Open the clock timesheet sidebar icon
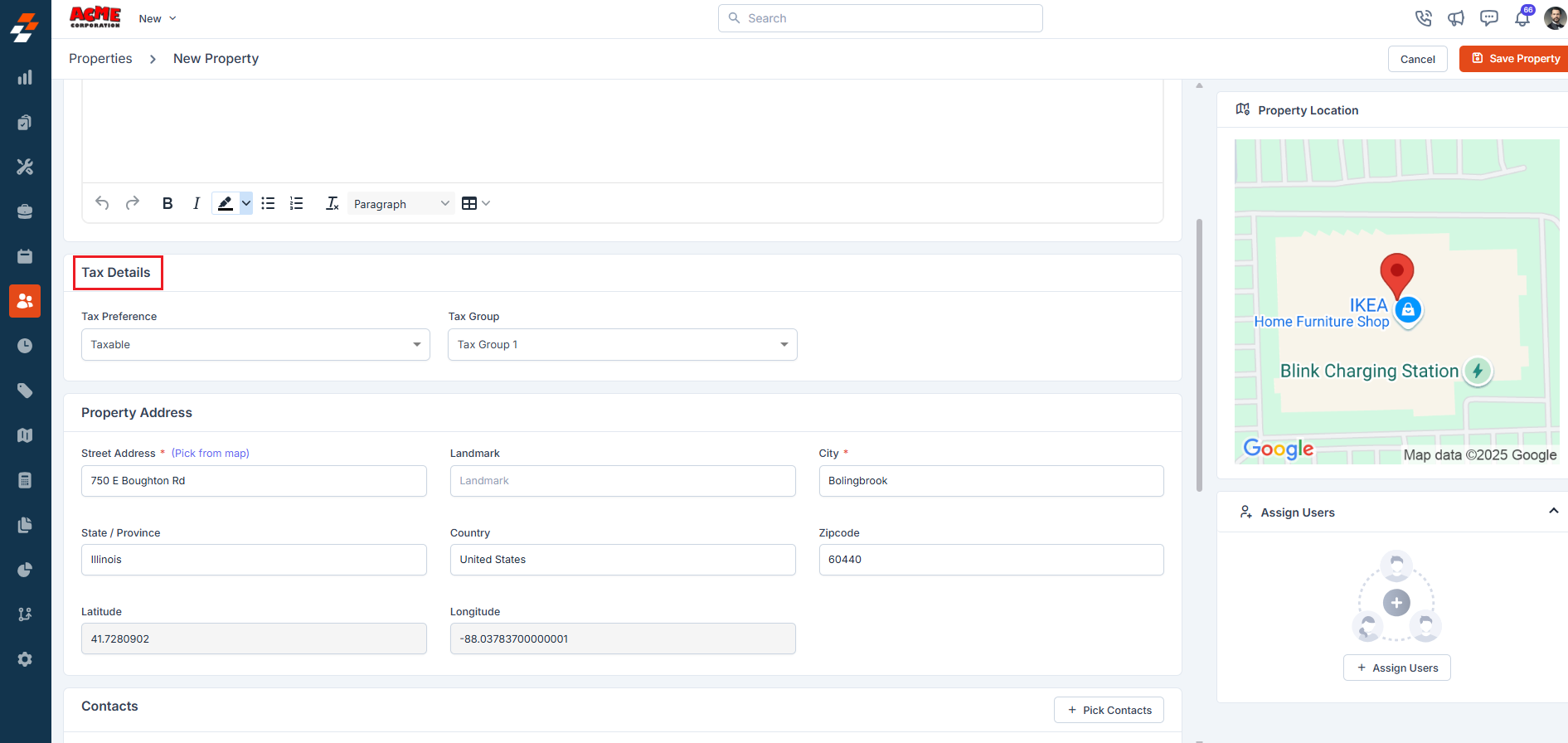 pyautogui.click(x=25, y=346)
